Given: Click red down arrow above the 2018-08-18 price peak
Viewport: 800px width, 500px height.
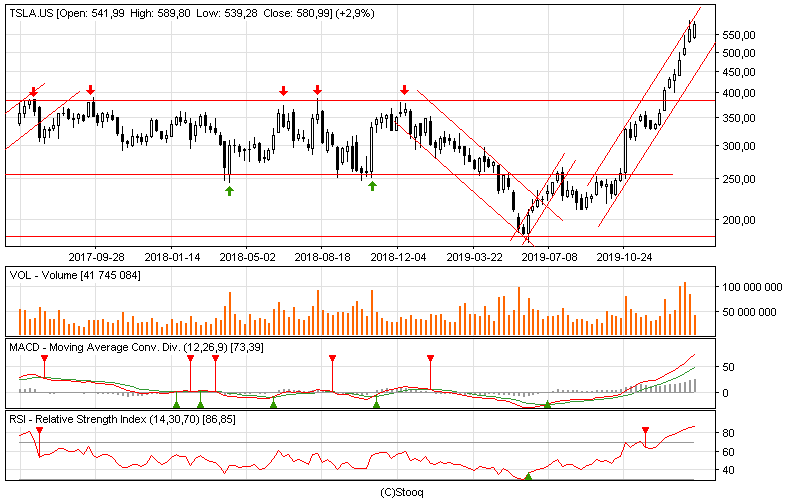Looking at the screenshot, I should pos(318,90).
